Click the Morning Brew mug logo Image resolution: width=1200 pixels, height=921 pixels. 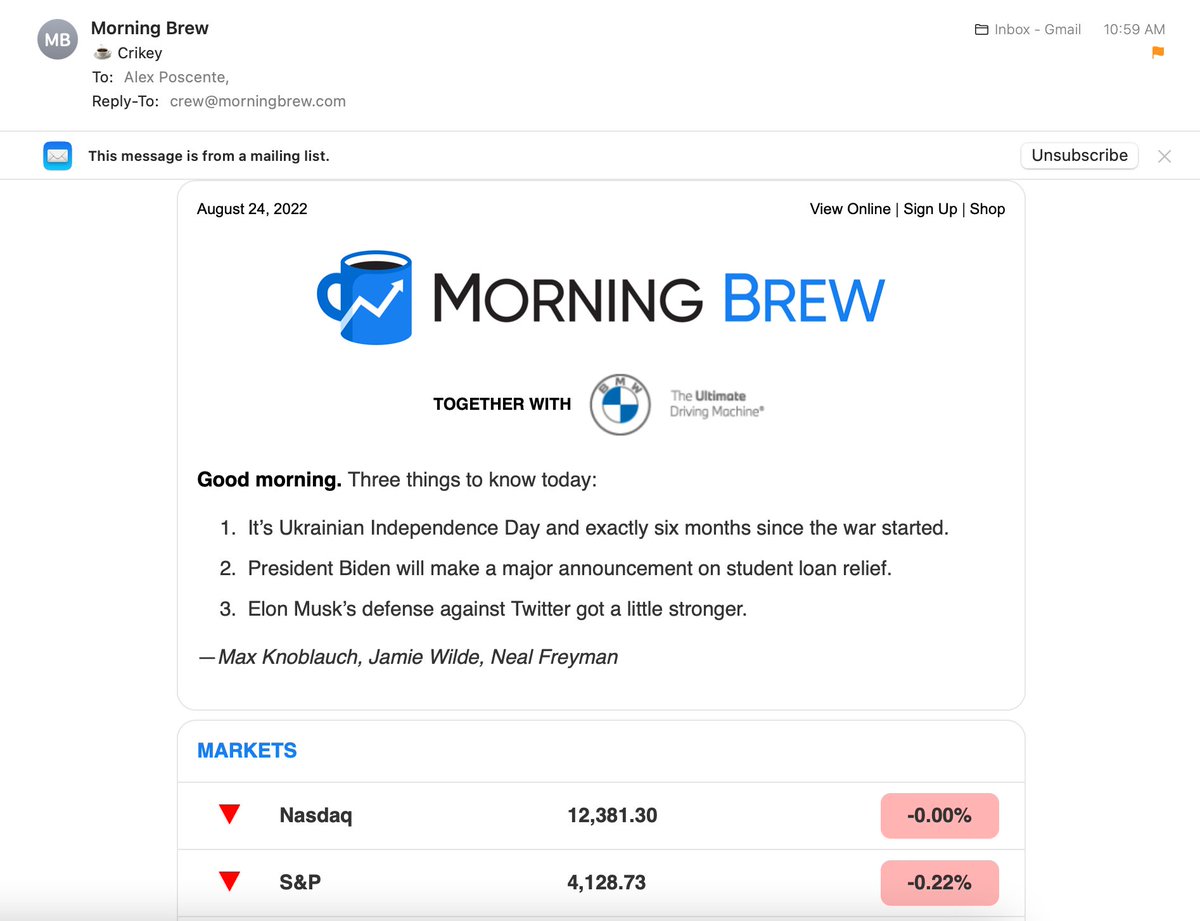pos(365,298)
